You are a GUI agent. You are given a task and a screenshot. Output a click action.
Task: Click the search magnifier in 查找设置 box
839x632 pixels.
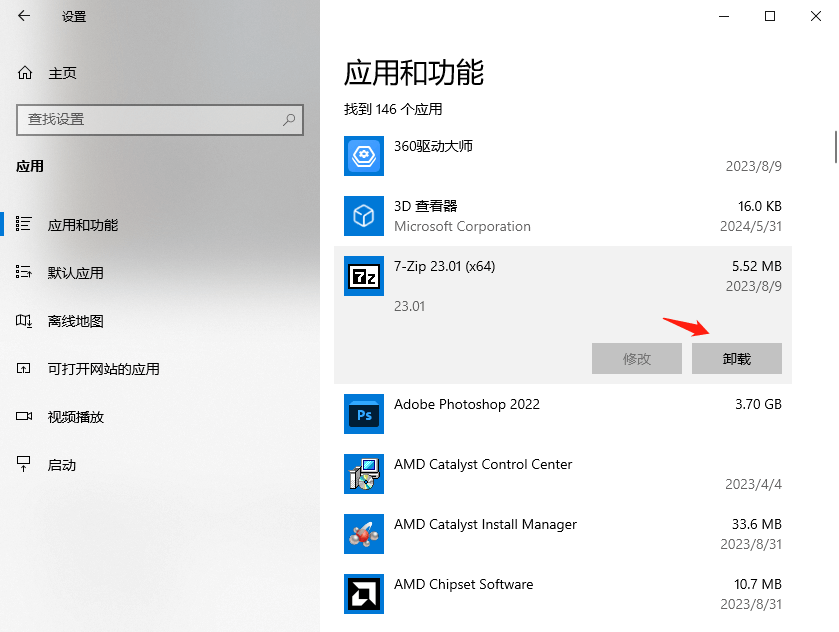coord(287,119)
